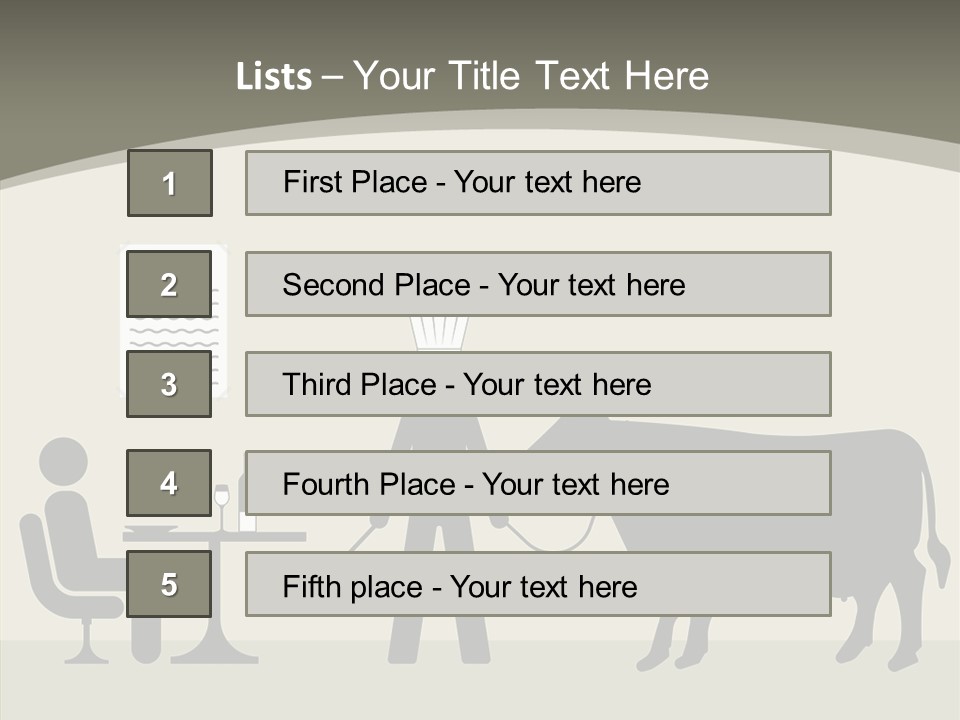Click the cow's tail
The height and width of the screenshot is (720, 960).
click(x=938, y=540)
